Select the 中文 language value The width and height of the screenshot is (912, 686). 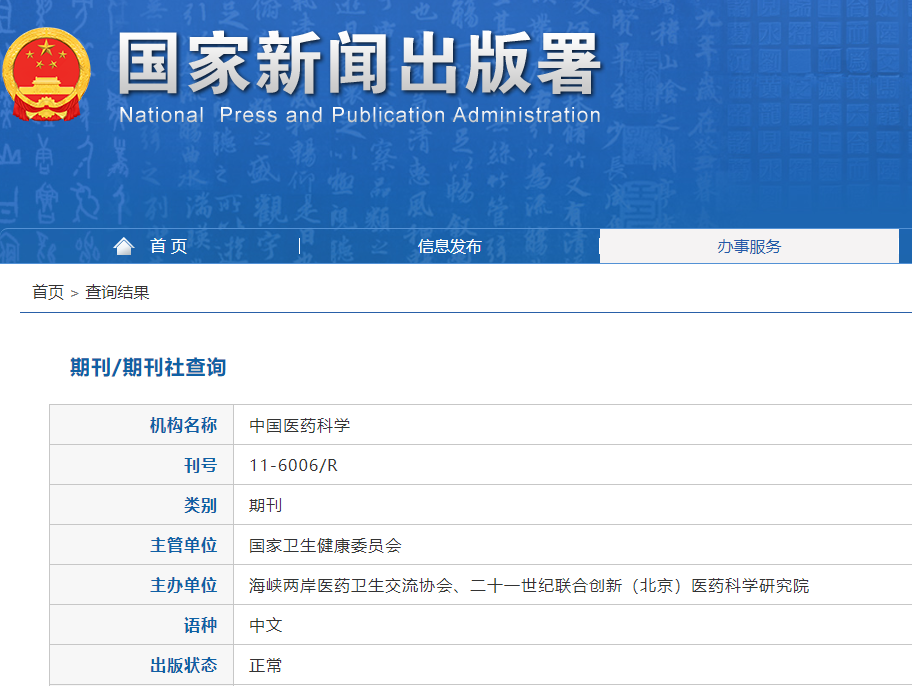click(265, 625)
